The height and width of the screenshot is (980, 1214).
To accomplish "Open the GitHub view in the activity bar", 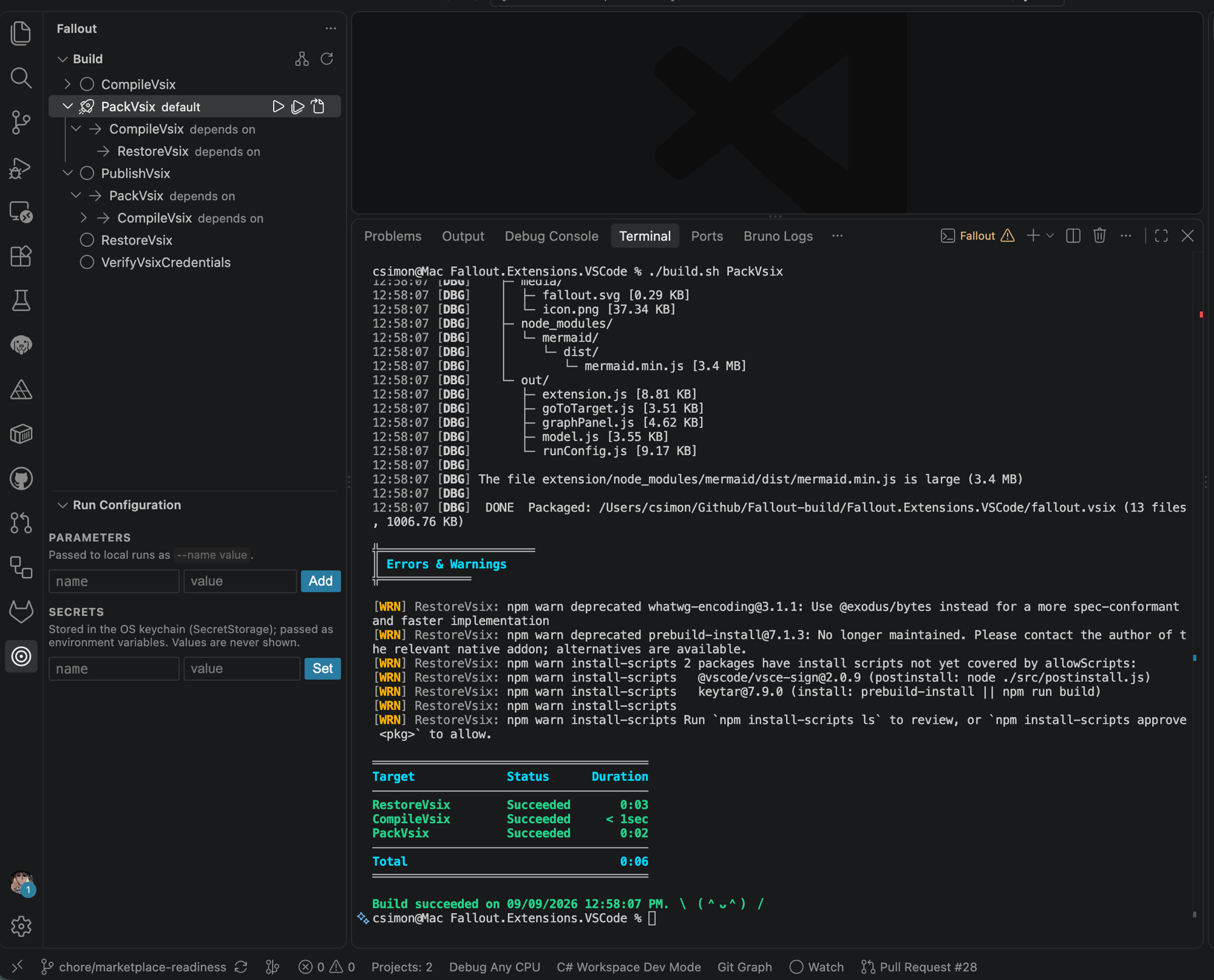I will click(x=21, y=479).
